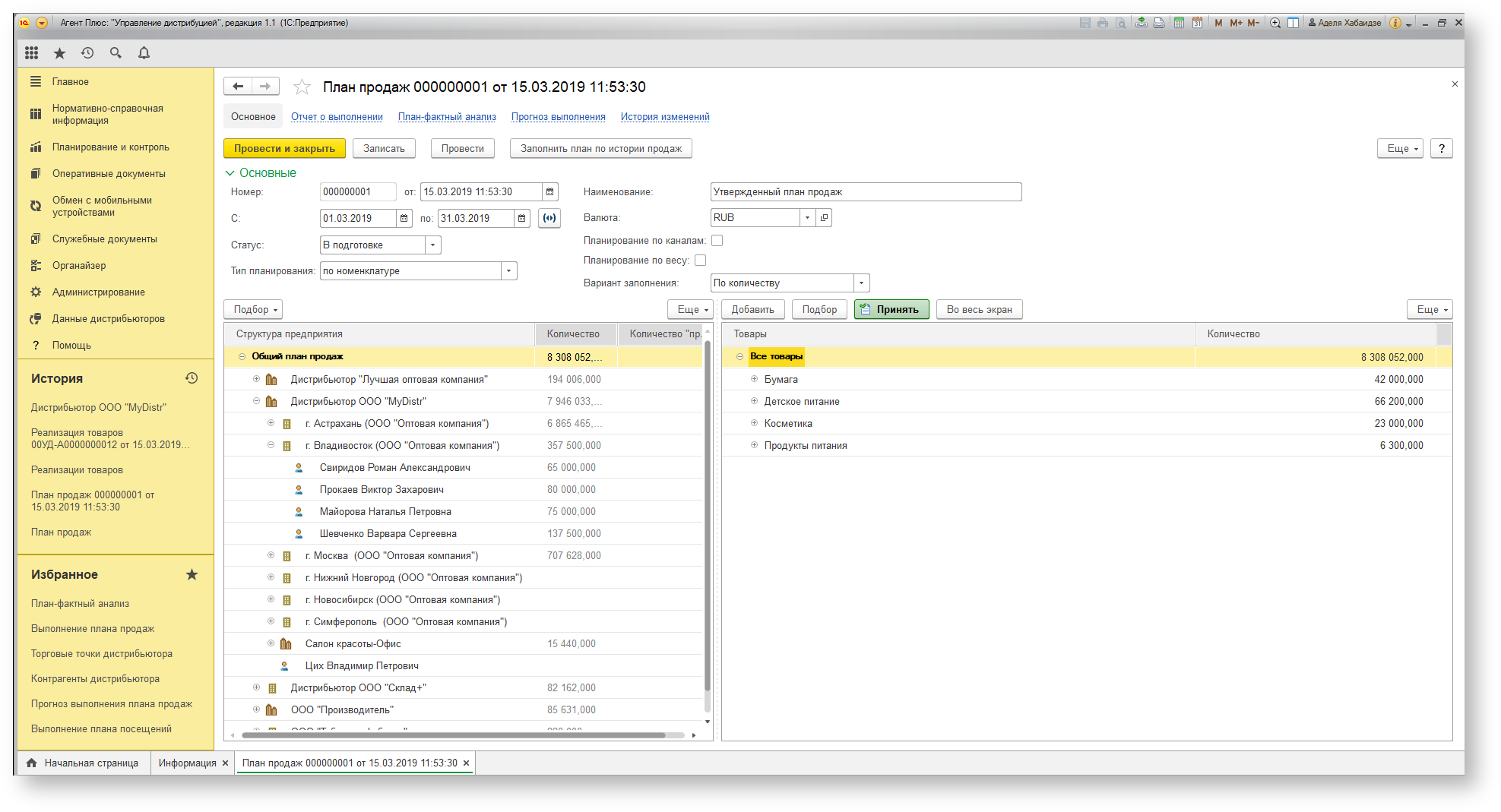Switch to Прогноз выполнения tab
The width and height of the screenshot is (1501, 812).
tap(558, 116)
